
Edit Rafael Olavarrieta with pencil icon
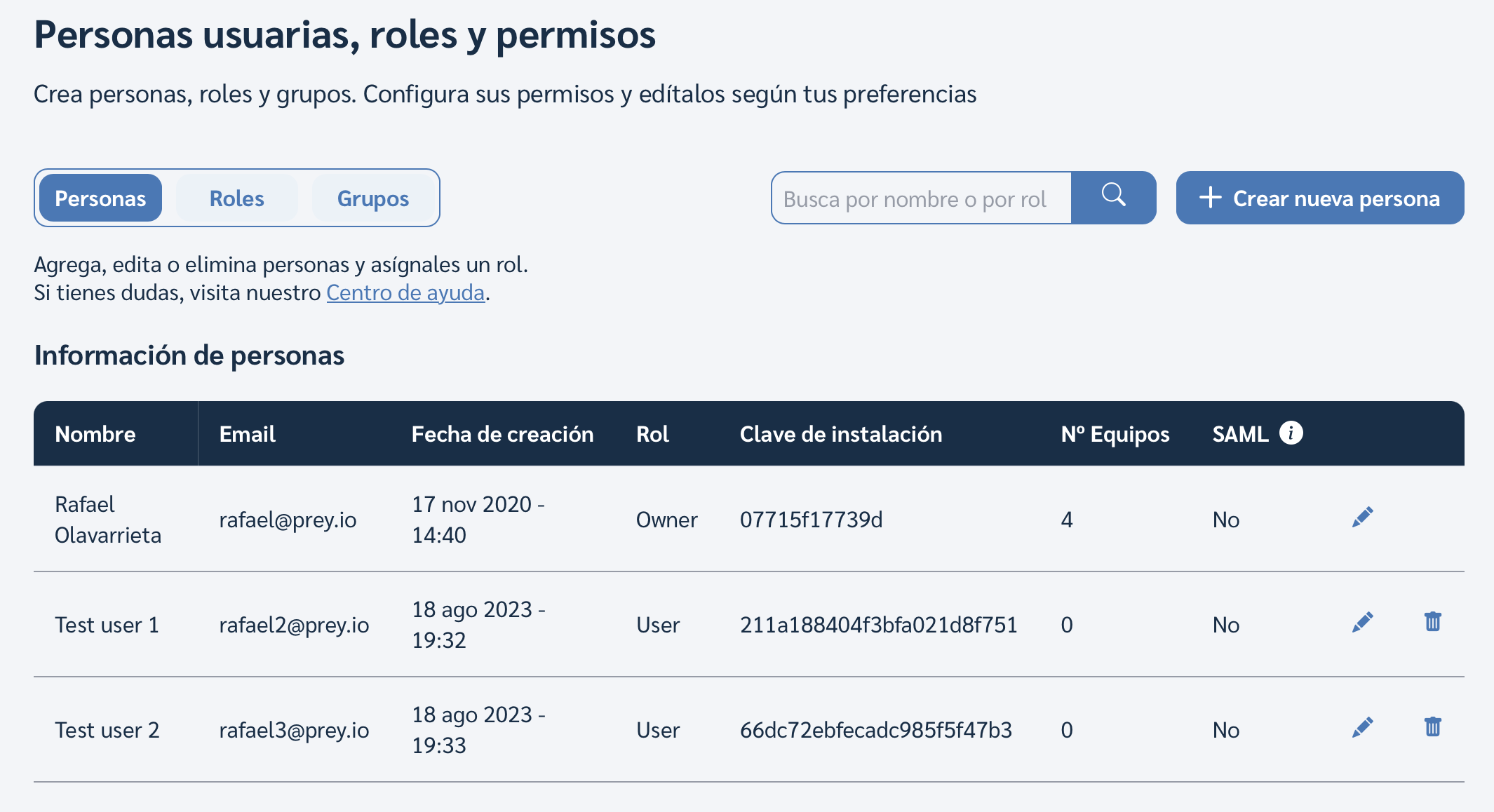(1362, 517)
